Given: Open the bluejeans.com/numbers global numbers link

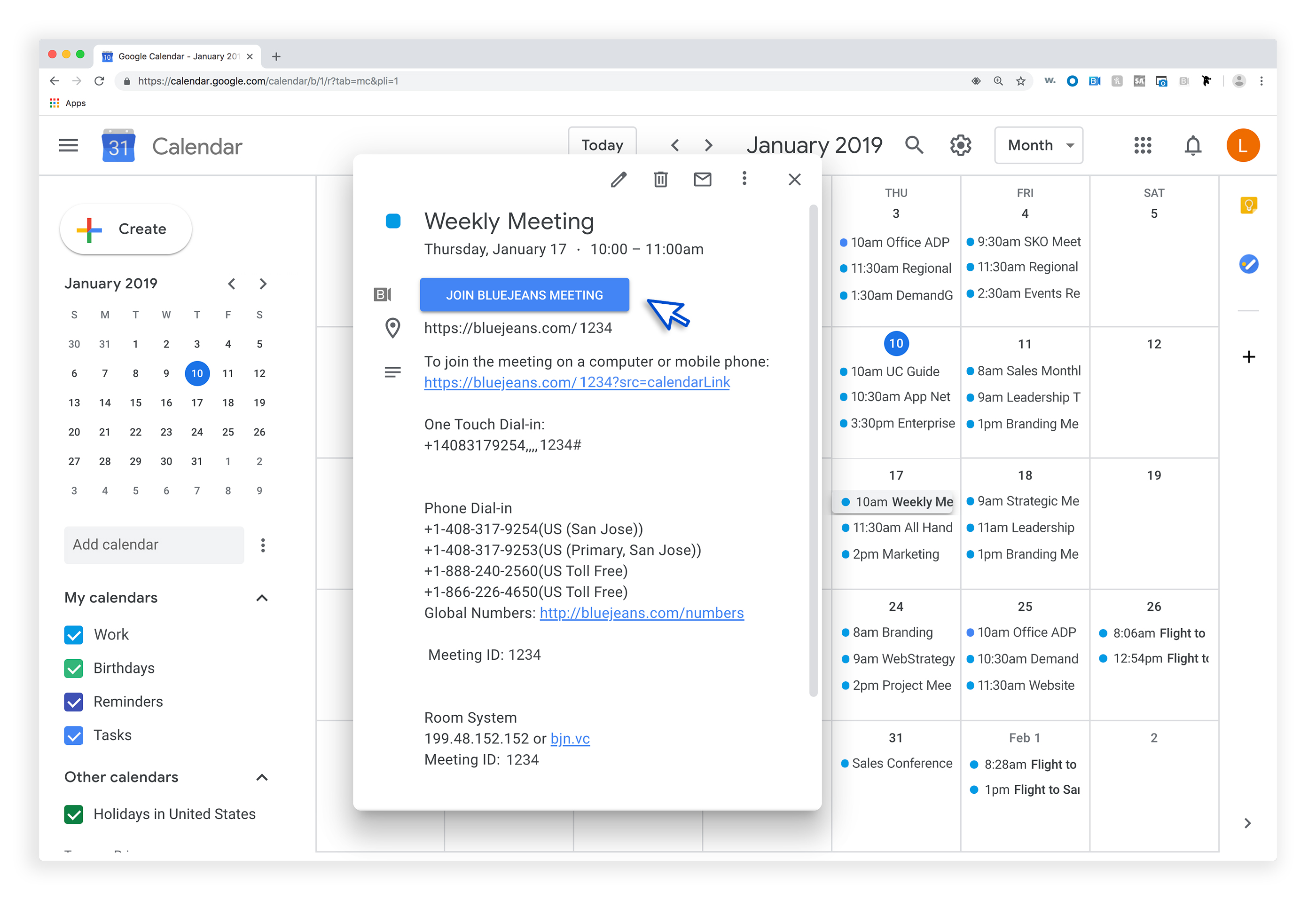Looking at the screenshot, I should tap(642, 613).
